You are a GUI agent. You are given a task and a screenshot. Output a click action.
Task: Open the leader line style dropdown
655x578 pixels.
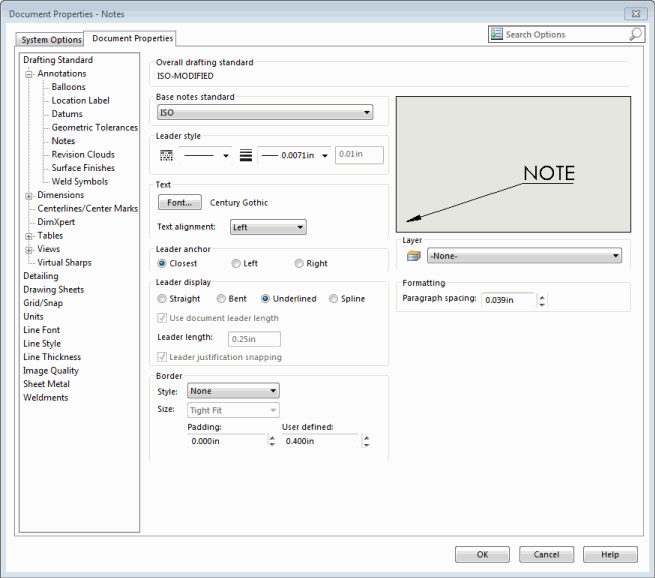pos(205,155)
